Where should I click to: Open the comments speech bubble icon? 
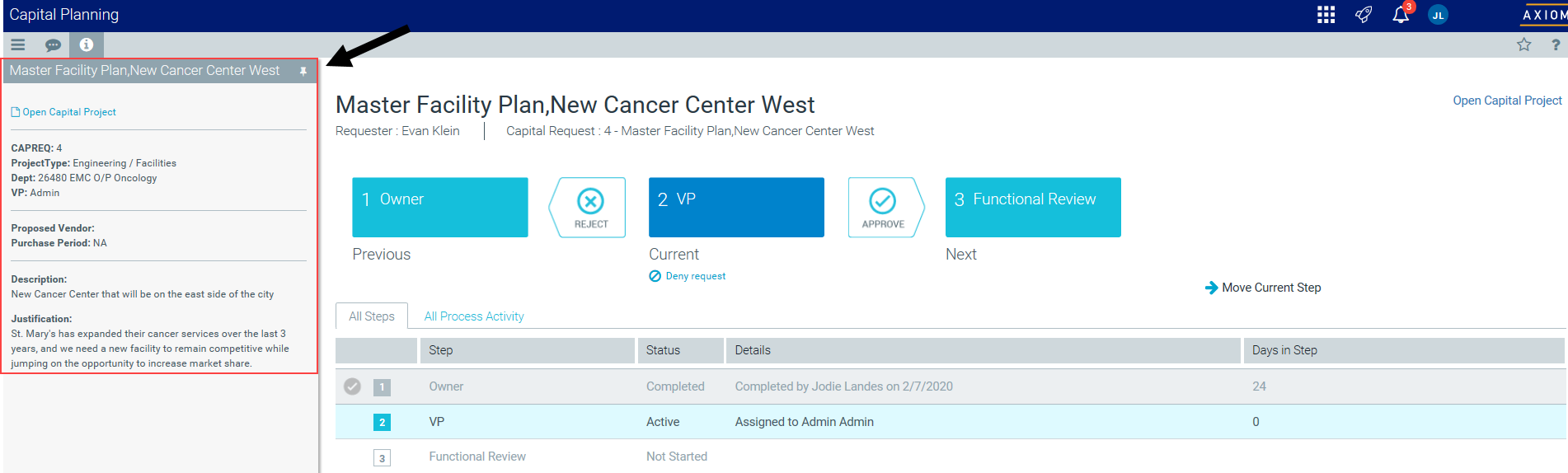click(x=53, y=44)
